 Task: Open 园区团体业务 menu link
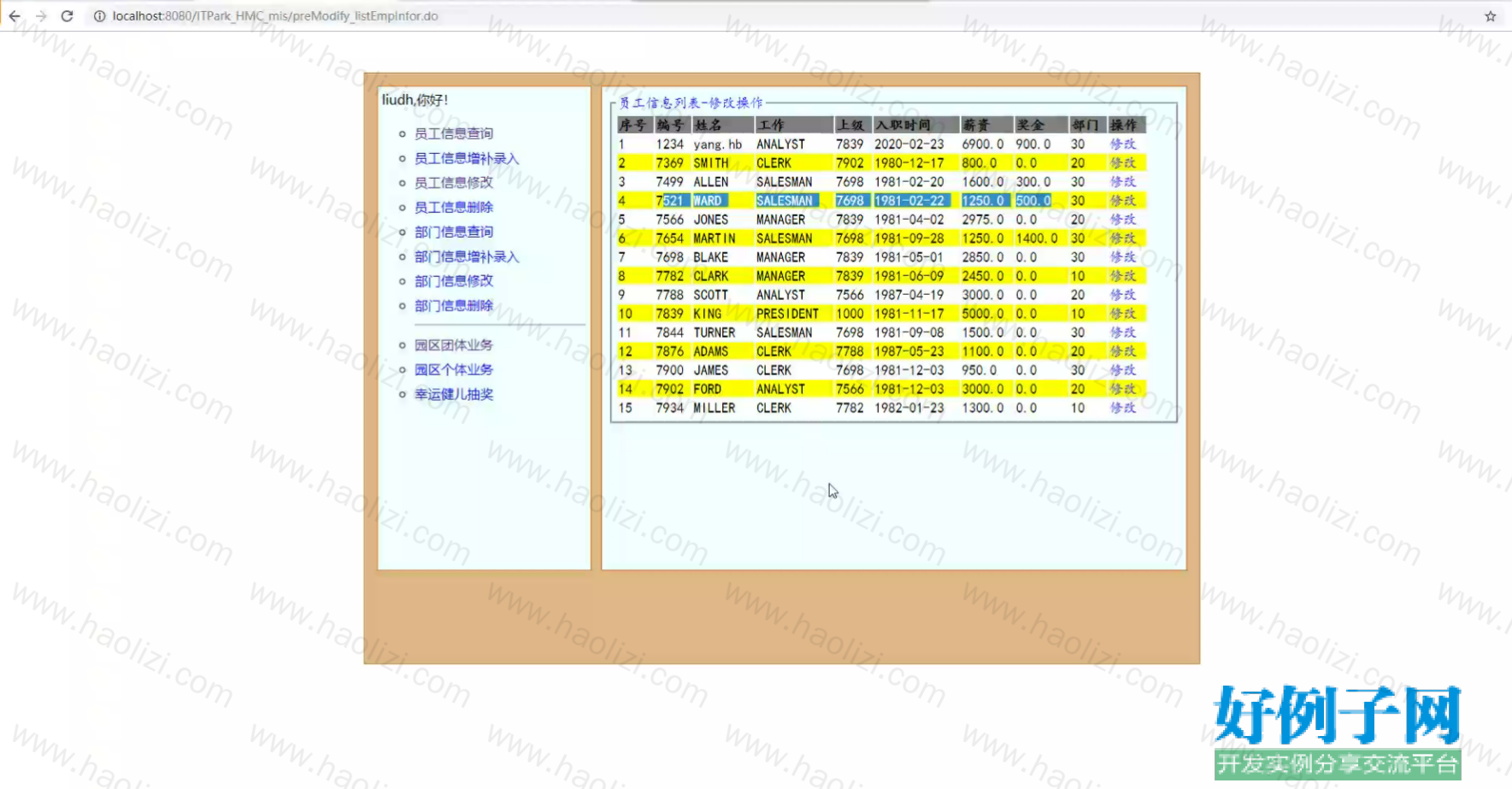454,344
